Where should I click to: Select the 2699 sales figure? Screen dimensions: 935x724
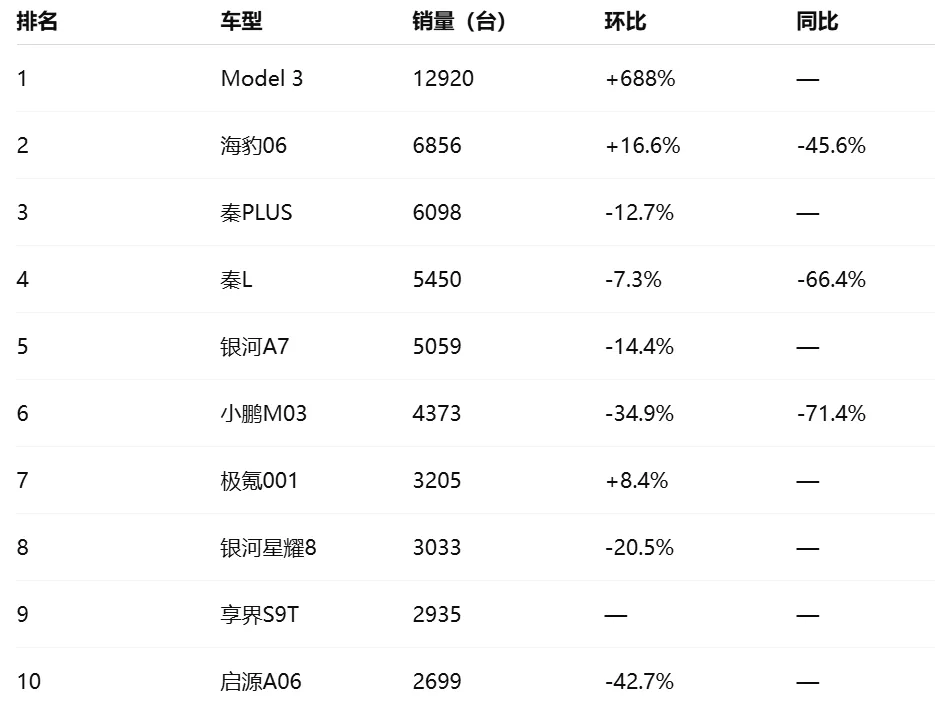436,682
